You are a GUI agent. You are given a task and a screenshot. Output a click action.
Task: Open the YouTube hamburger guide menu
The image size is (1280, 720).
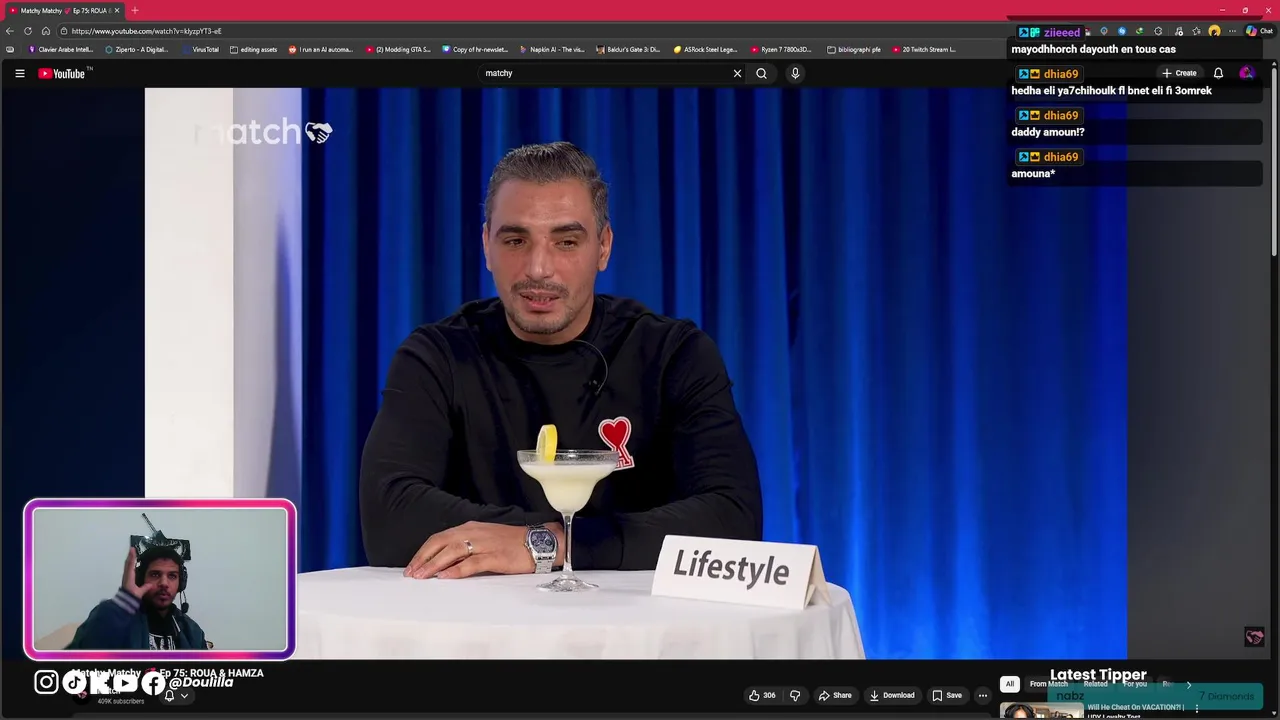(19, 73)
